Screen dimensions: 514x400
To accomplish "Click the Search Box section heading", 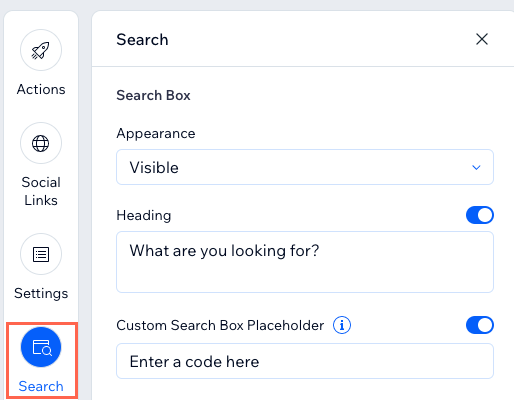I will pos(153,95).
